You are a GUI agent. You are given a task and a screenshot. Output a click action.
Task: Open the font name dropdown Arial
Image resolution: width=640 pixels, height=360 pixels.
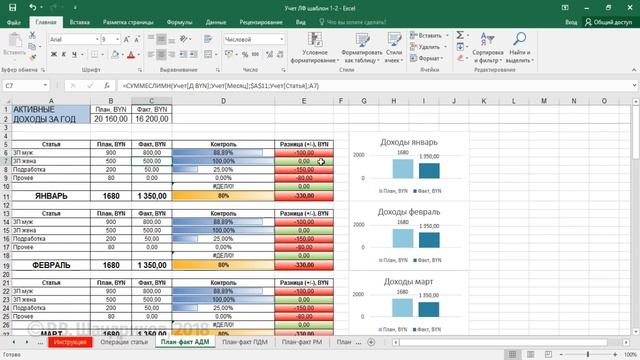click(97, 39)
